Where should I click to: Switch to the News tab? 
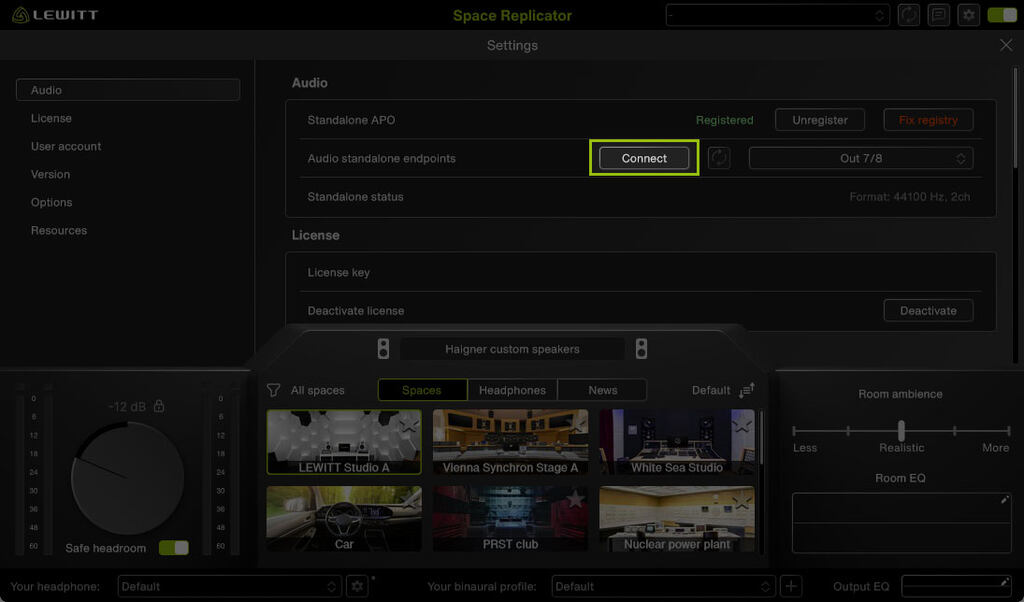pyautogui.click(x=602, y=390)
